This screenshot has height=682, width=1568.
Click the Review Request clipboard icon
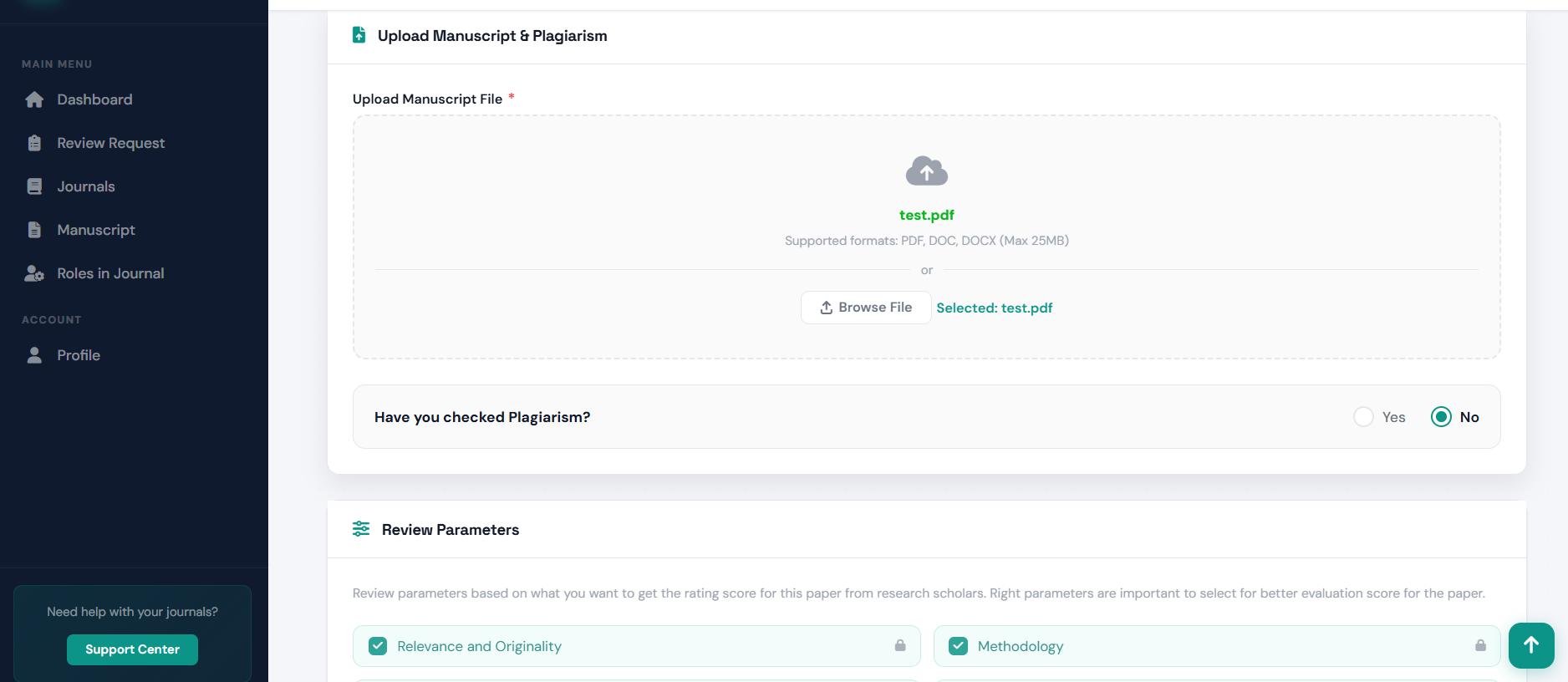(34, 143)
